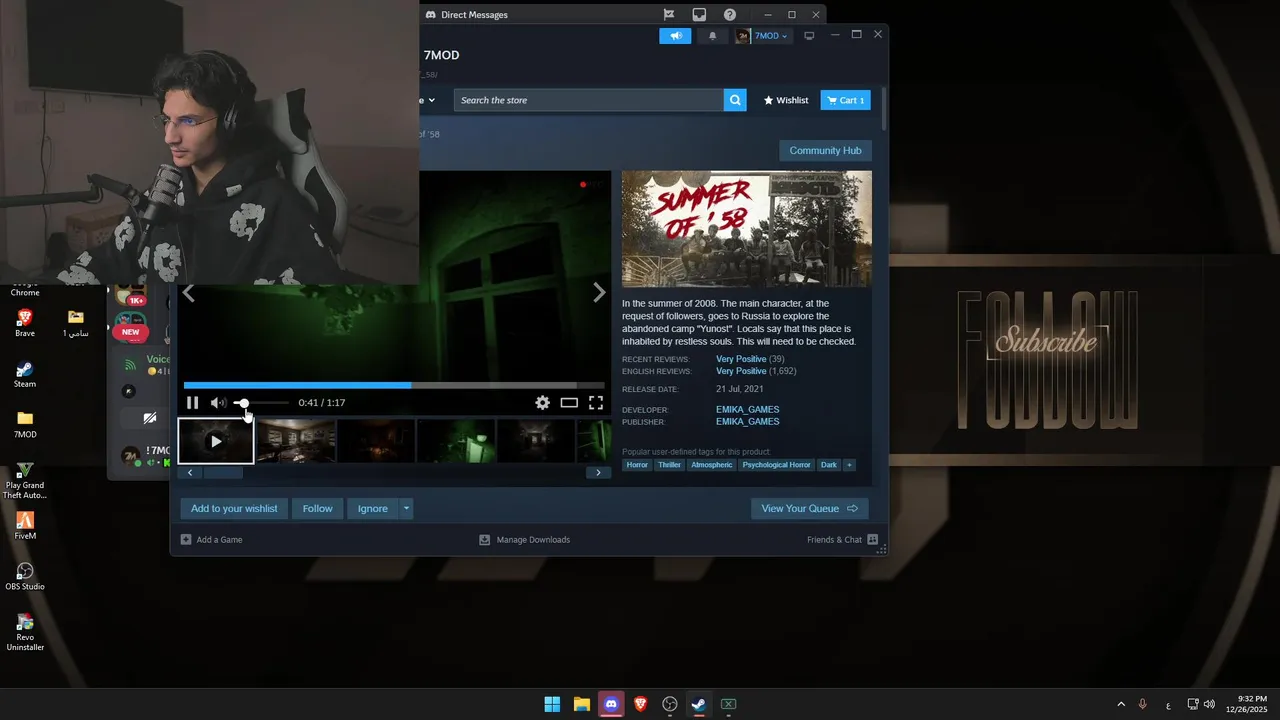Adjust the trailer volume slider
This screenshot has height=720, width=1280.
(x=261, y=403)
